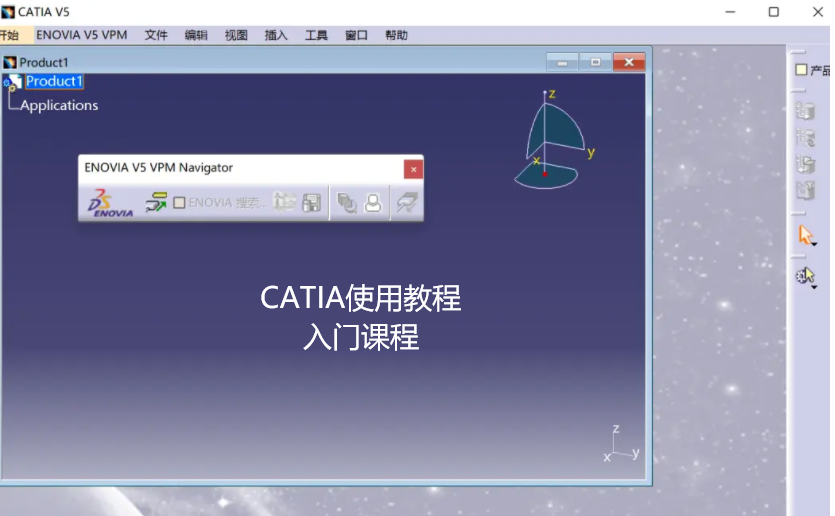Image resolution: width=835 pixels, height=516 pixels.
Task: Click the 产品 (Product) icon in the right toolbar
Action: [801, 70]
